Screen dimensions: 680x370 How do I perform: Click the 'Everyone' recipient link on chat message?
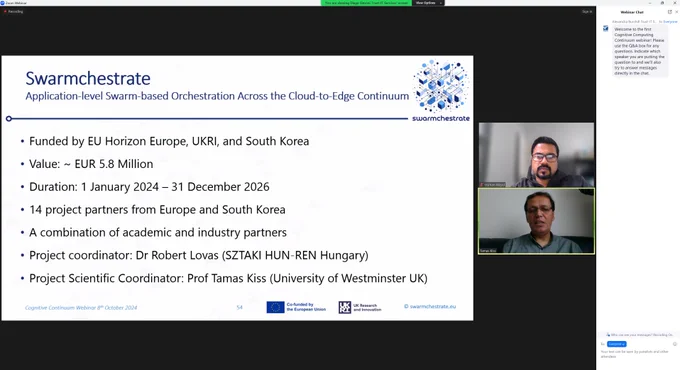[670, 21]
